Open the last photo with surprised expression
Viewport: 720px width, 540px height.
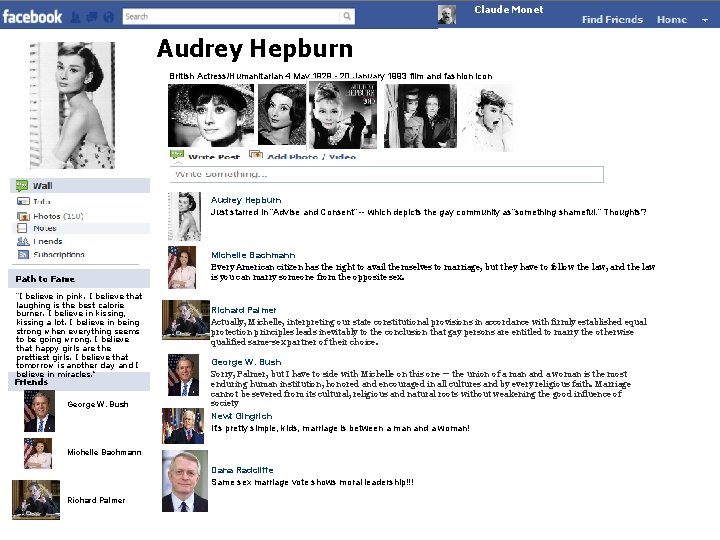pos(488,118)
